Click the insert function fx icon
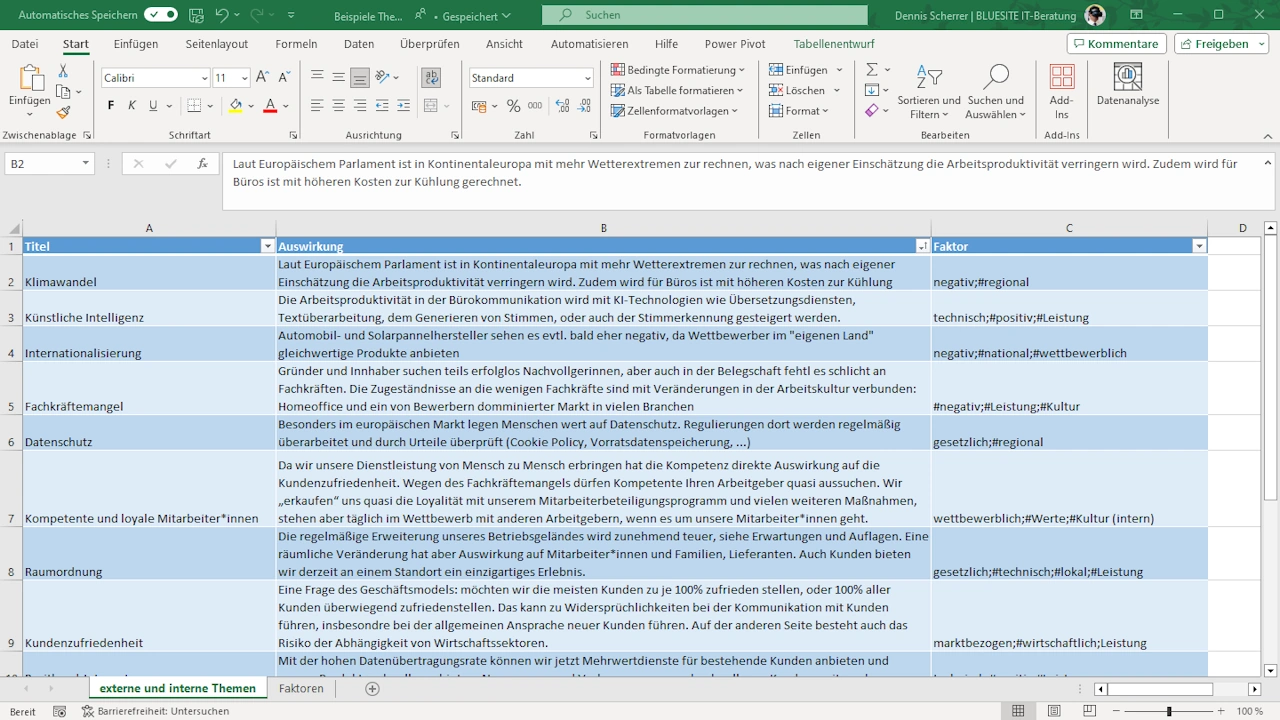The image size is (1280, 720). pos(202,164)
